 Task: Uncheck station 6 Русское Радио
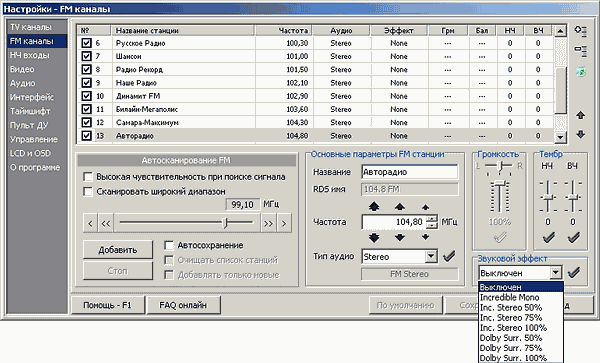(86, 43)
